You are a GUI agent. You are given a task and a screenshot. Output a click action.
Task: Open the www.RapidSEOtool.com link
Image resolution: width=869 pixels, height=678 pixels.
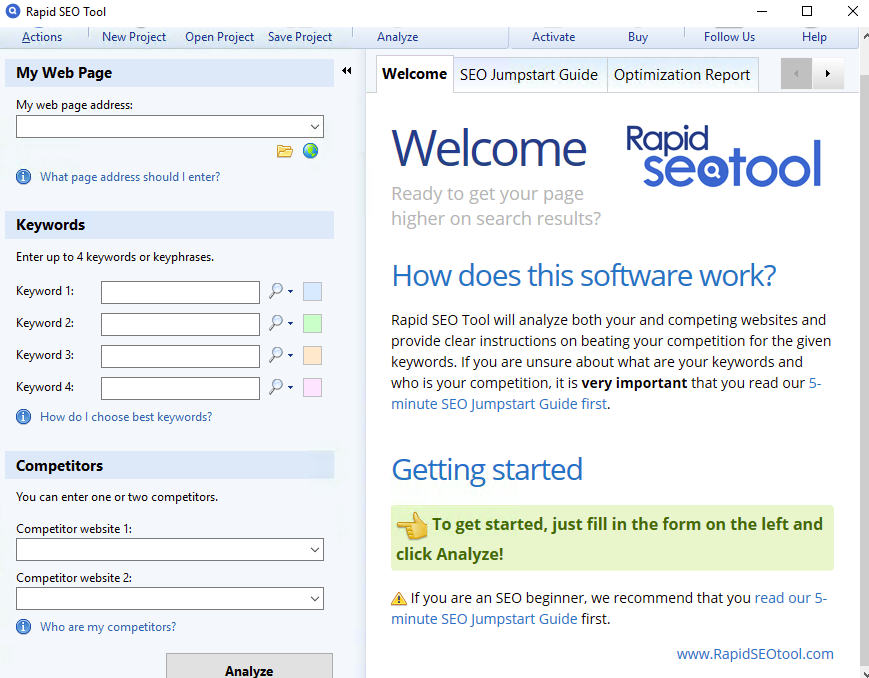[755, 654]
